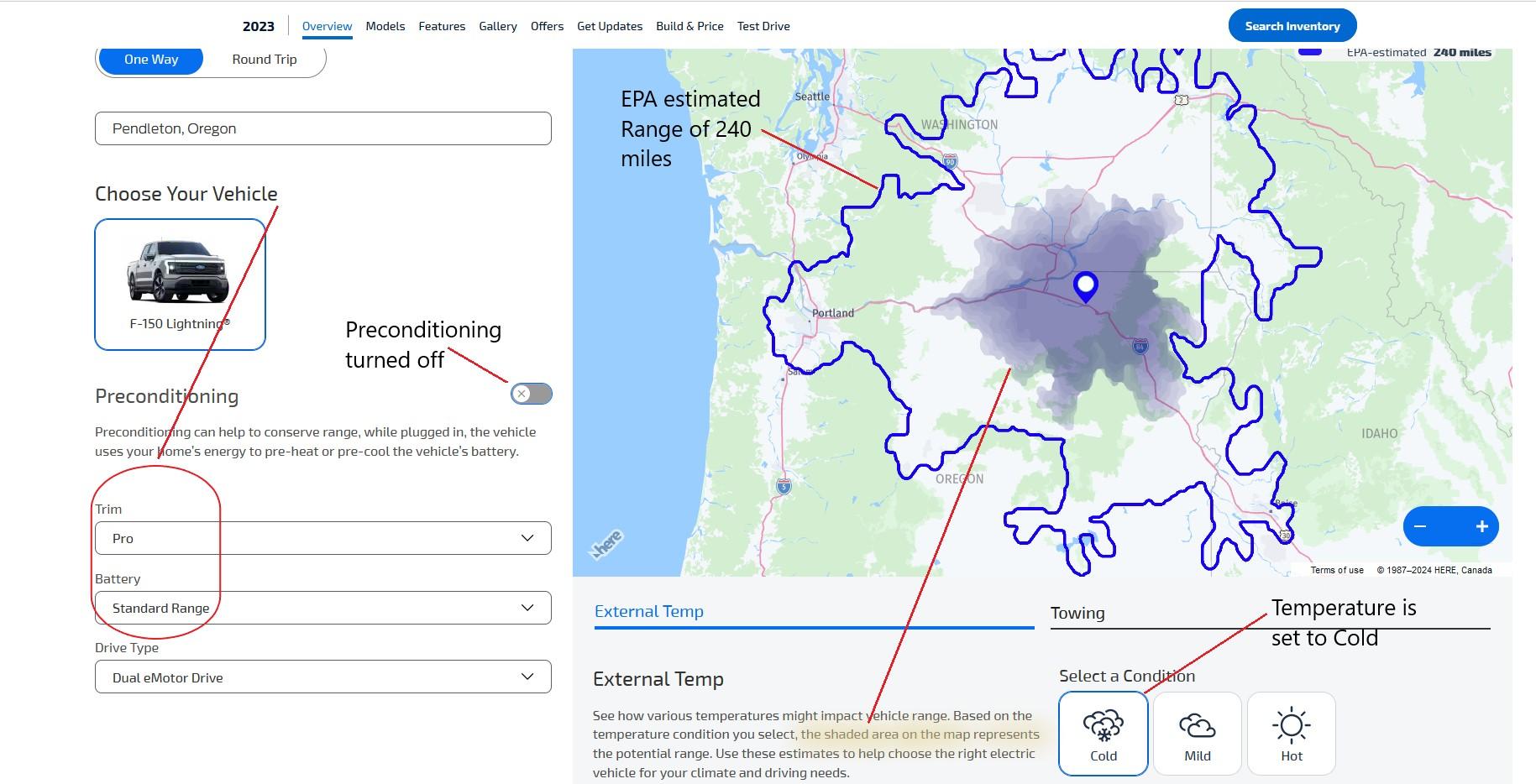The image size is (1536, 784).
Task: Open the Features nav tab
Action: 442,26
